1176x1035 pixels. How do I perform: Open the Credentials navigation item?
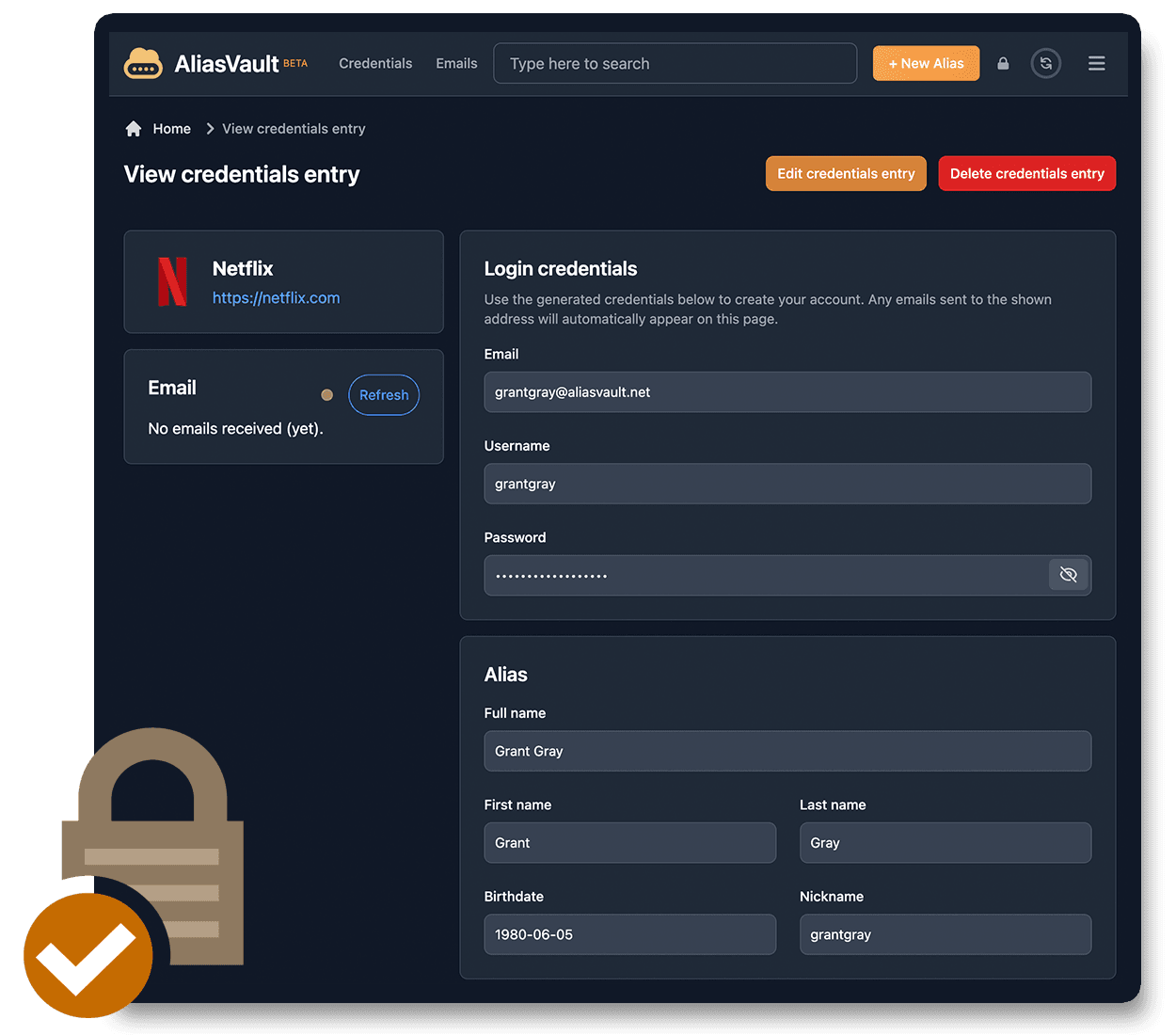click(x=375, y=63)
